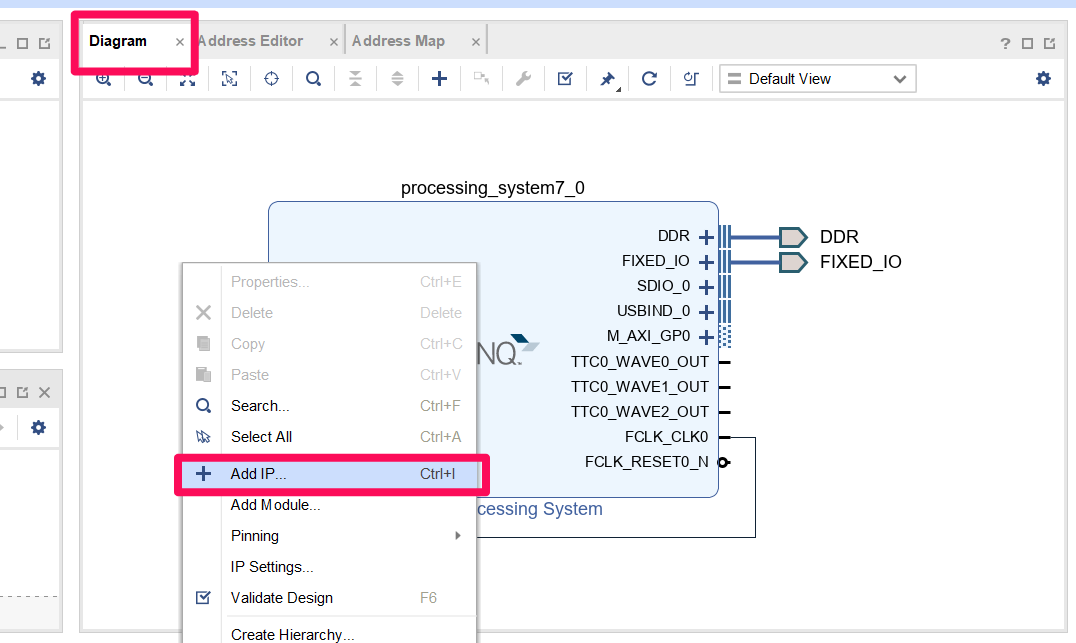This screenshot has width=1076, height=643.
Task: Expand the FIXED_IO interface plus sign
Action: [x=706, y=262]
